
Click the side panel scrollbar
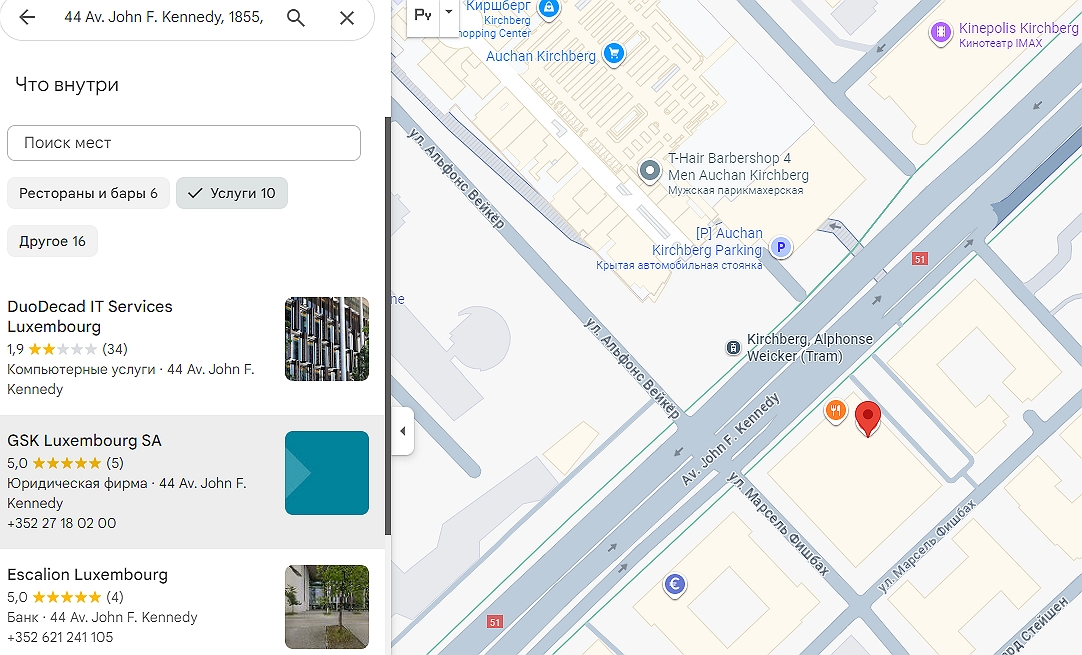tap(388, 324)
